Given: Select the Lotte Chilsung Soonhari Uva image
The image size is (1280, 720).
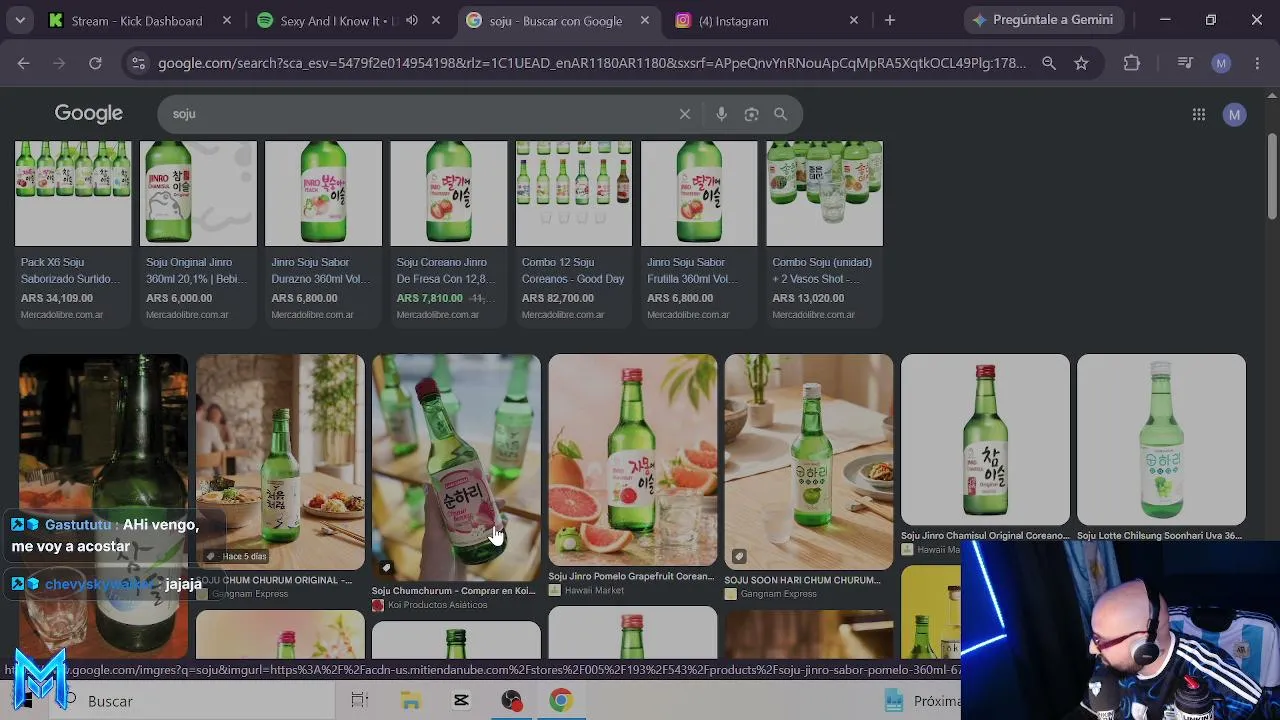Looking at the screenshot, I should coord(1161,439).
